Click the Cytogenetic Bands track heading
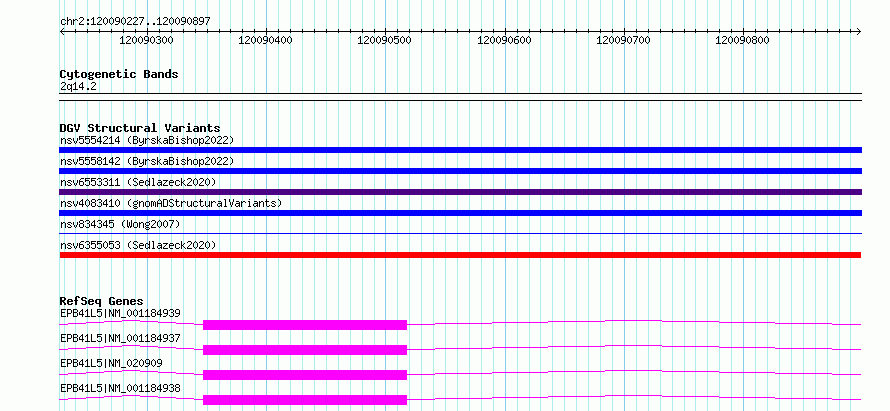The height and width of the screenshot is (411, 890). click(119, 74)
